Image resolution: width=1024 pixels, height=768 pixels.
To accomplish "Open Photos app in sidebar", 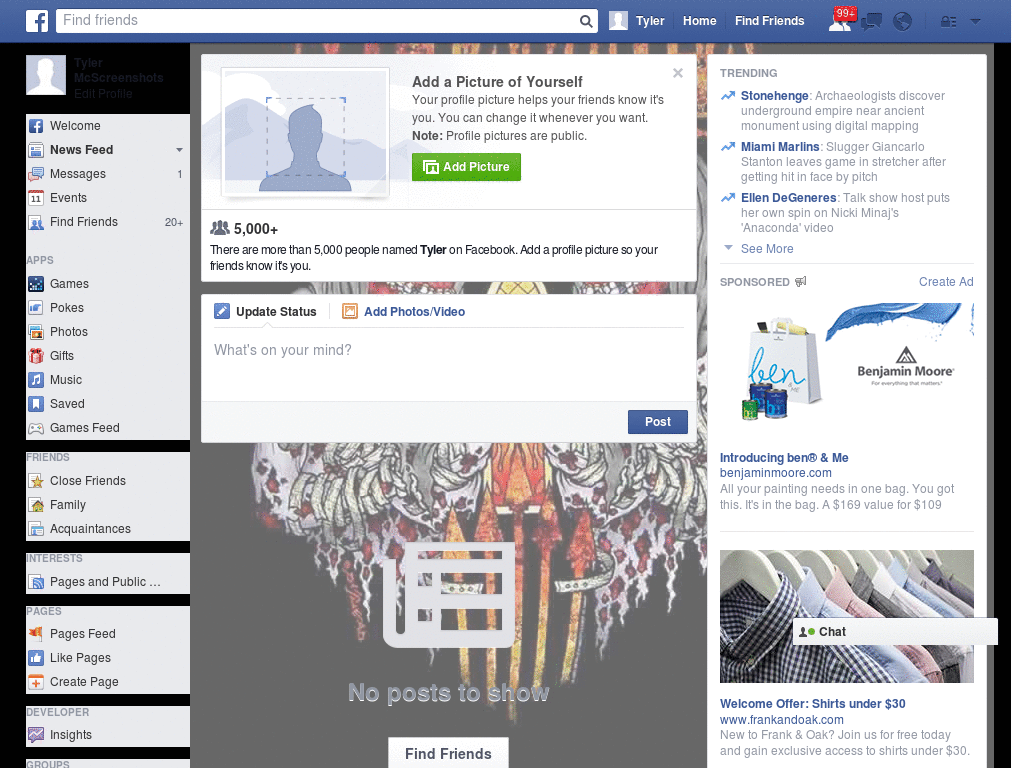I will 108,332.
